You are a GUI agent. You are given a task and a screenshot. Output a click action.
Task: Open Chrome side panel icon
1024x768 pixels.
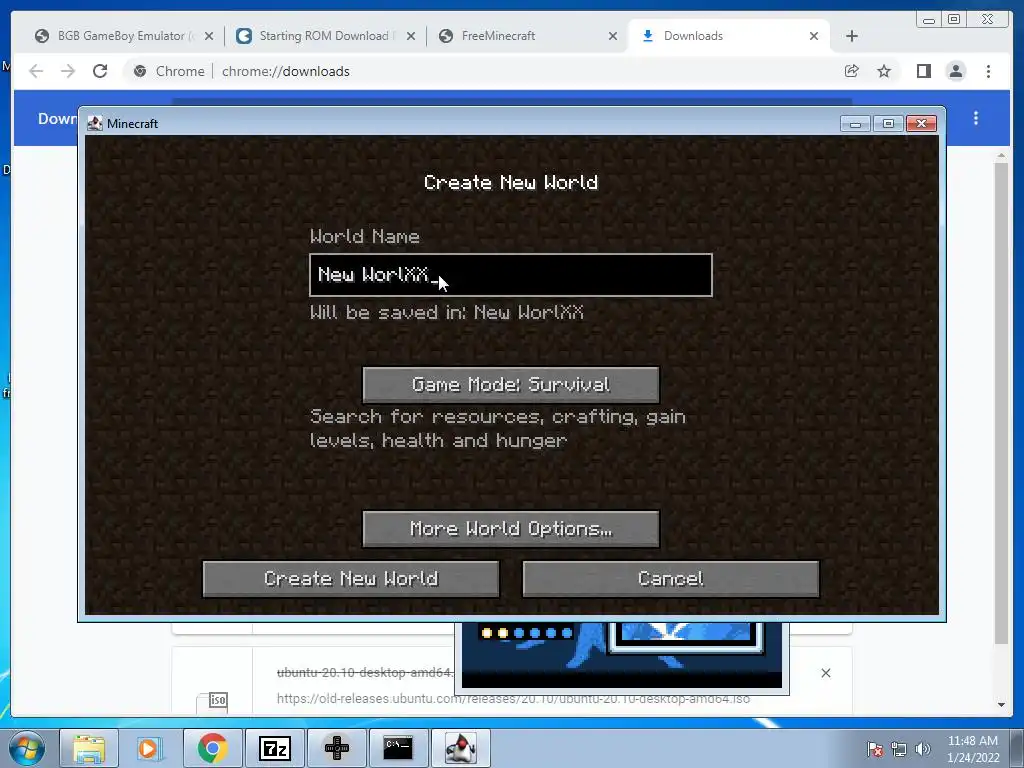[923, 71]
